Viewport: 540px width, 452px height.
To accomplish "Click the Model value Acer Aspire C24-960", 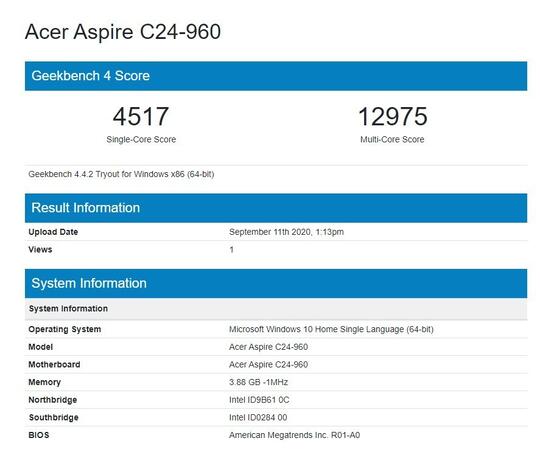I will pos(269,347).
